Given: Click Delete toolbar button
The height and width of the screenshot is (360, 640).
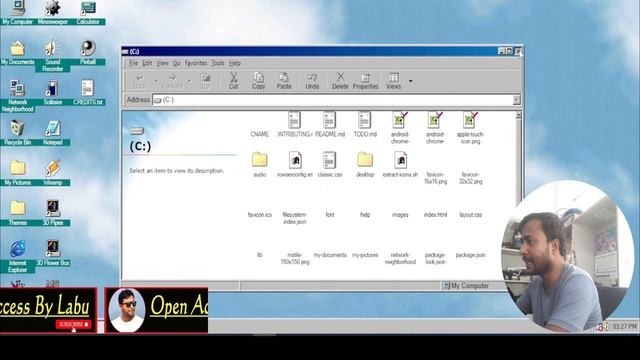Looking at the screenshot, I should [x=340, y=80].
